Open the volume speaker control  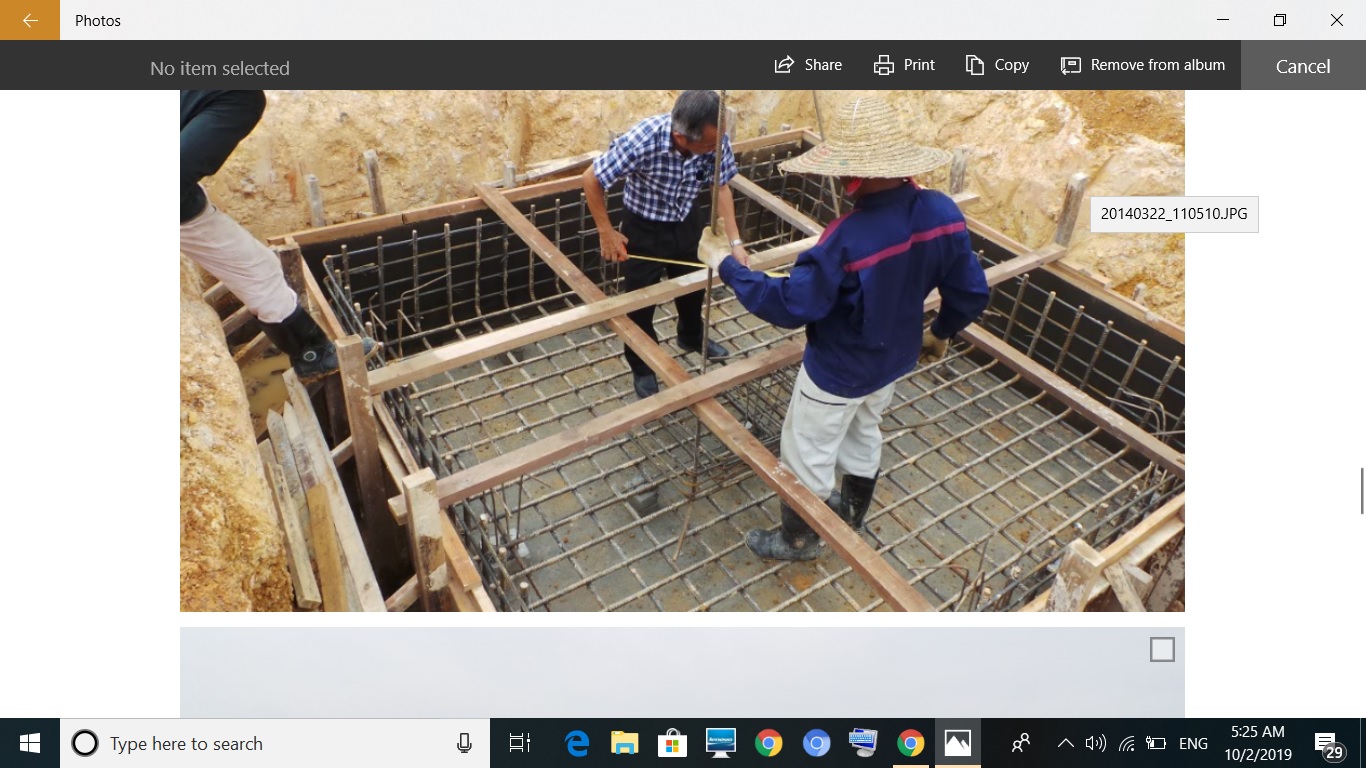pyautogui.click(x=1096, y=743)
